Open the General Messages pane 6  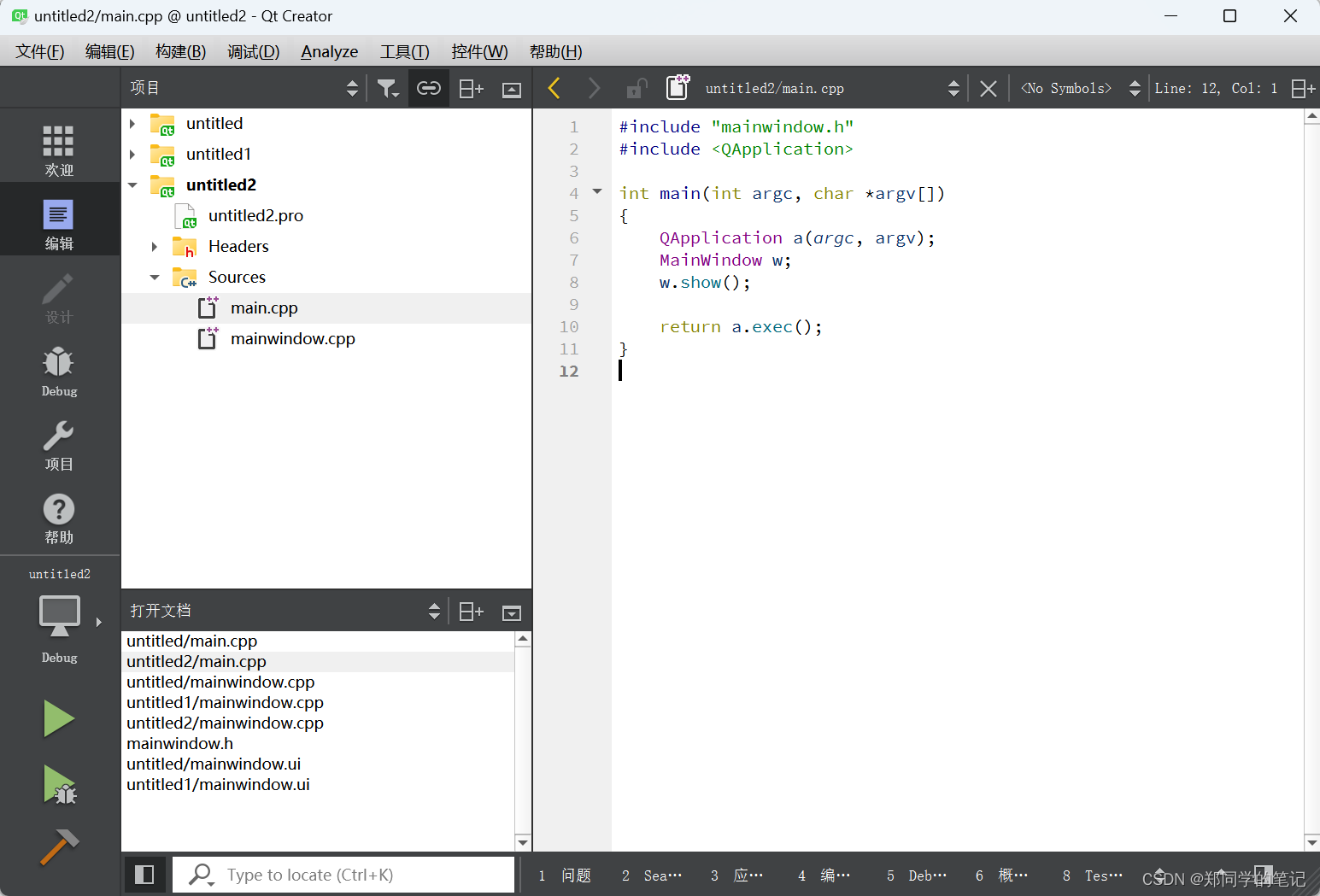tap(1002, 875)
